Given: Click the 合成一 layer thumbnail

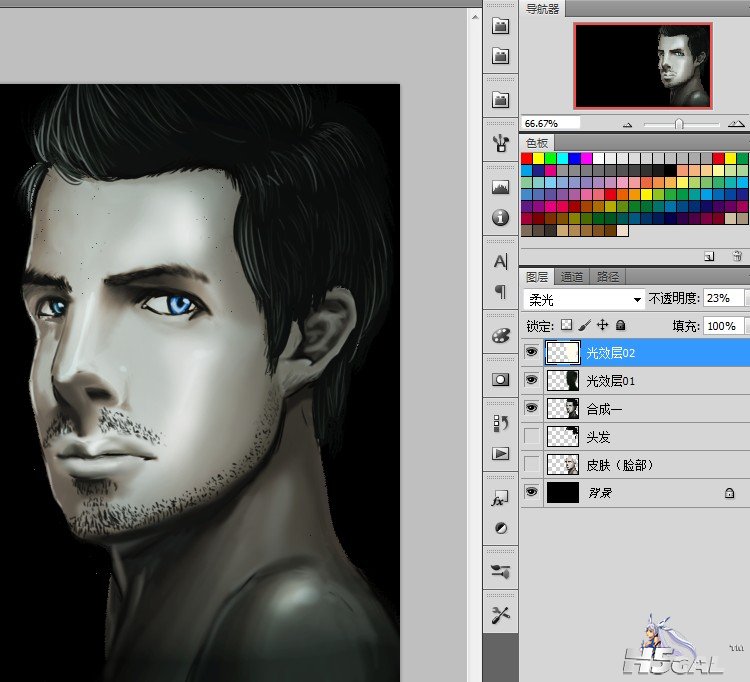Looking at the screenshot, I should point(563,408).
